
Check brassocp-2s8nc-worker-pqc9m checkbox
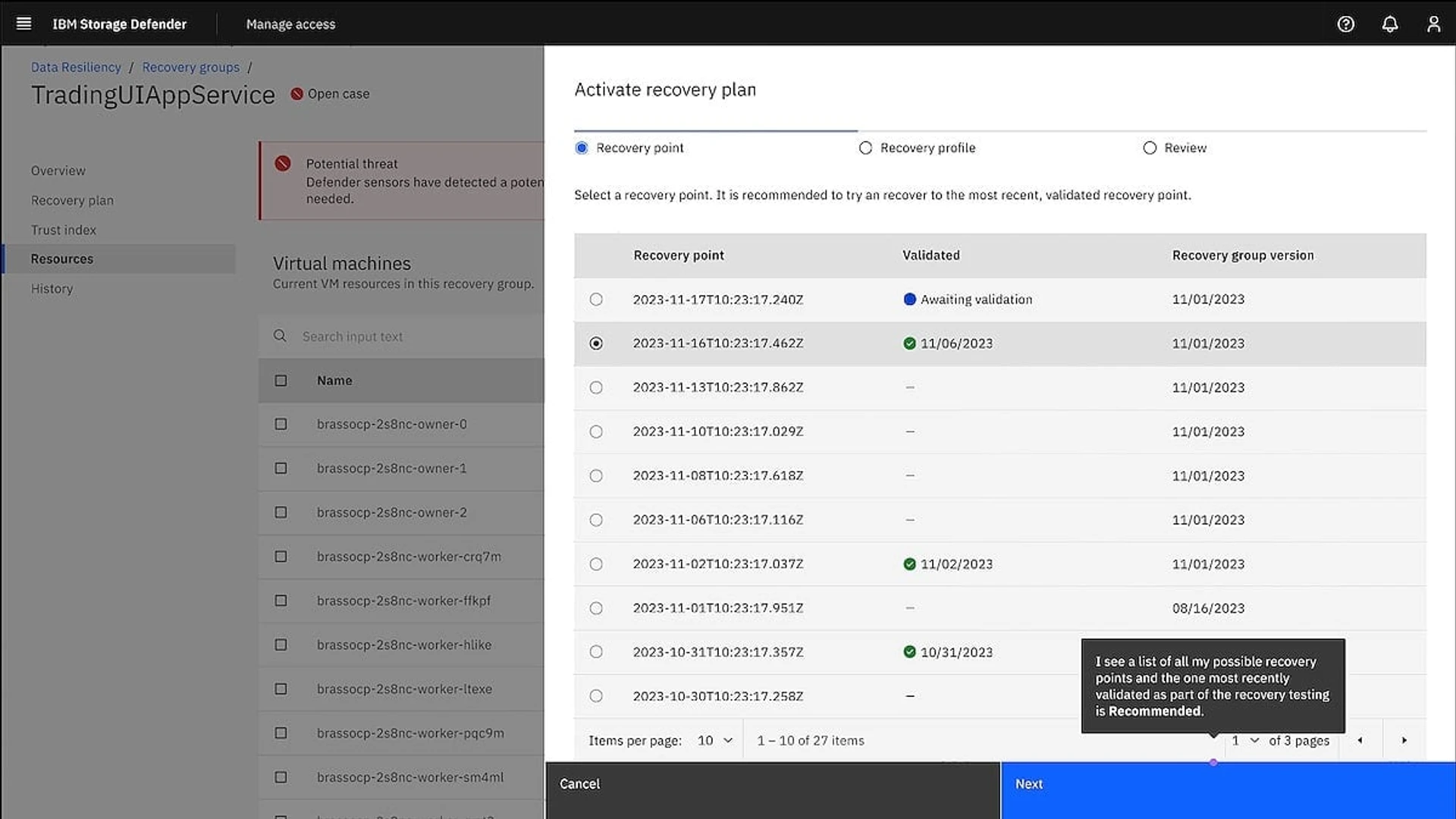tap(281, 733)
